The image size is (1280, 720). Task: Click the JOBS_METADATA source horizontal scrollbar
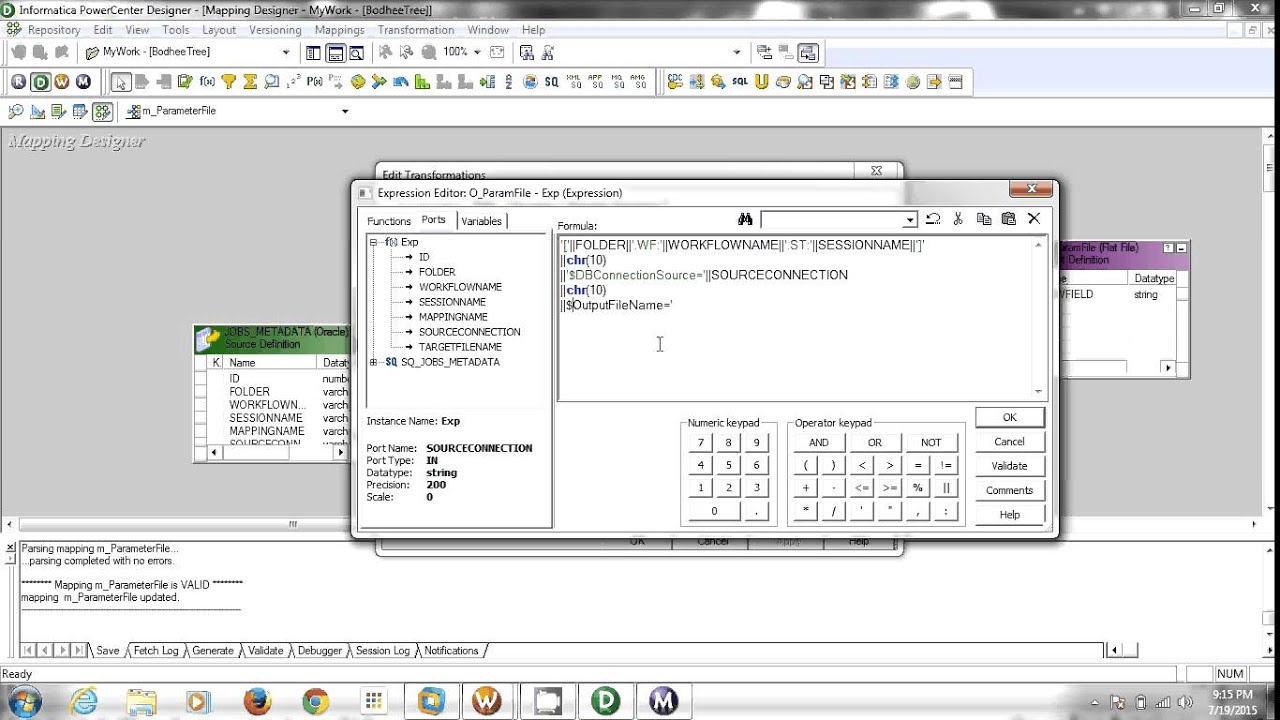coord(275,453)
